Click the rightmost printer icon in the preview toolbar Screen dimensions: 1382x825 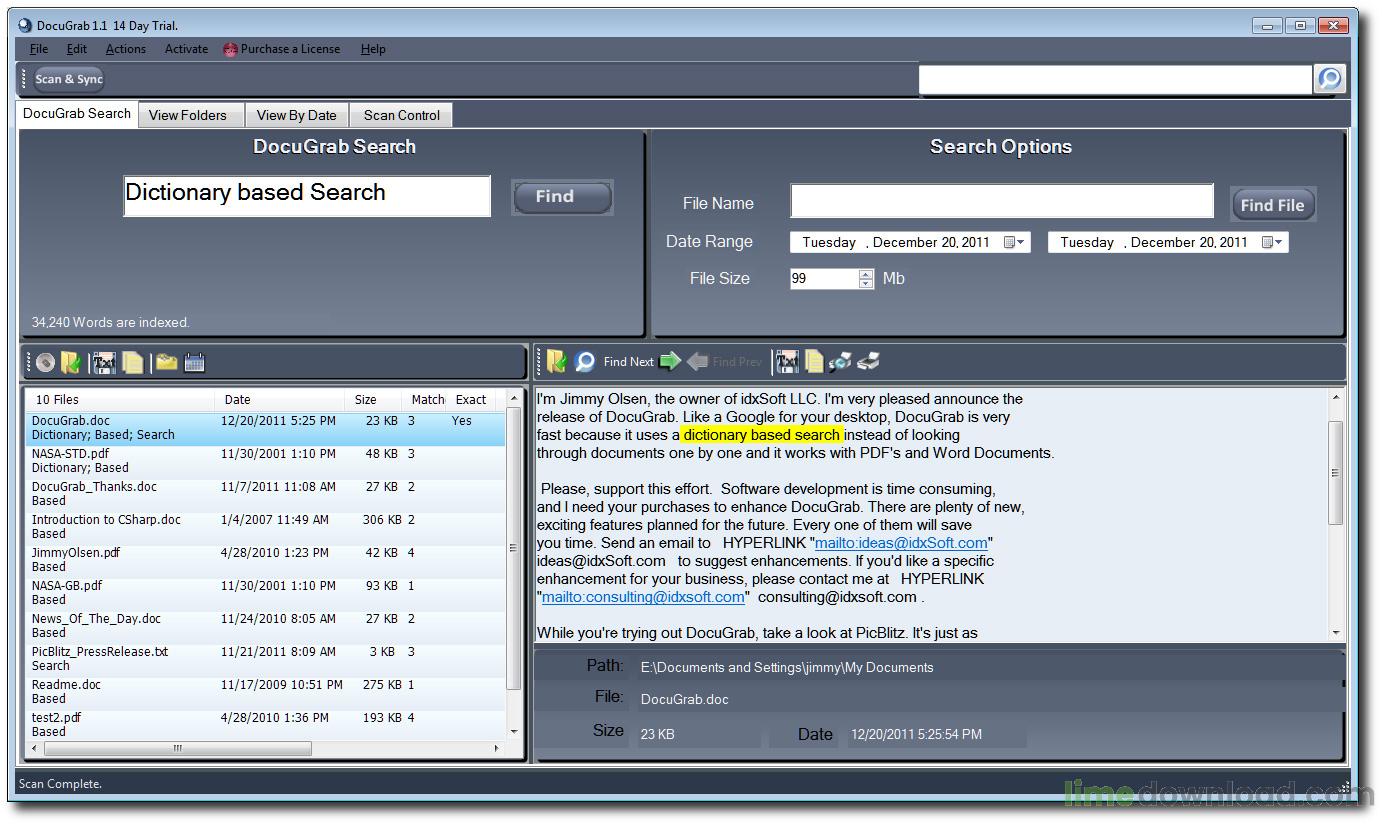(868, 362)
